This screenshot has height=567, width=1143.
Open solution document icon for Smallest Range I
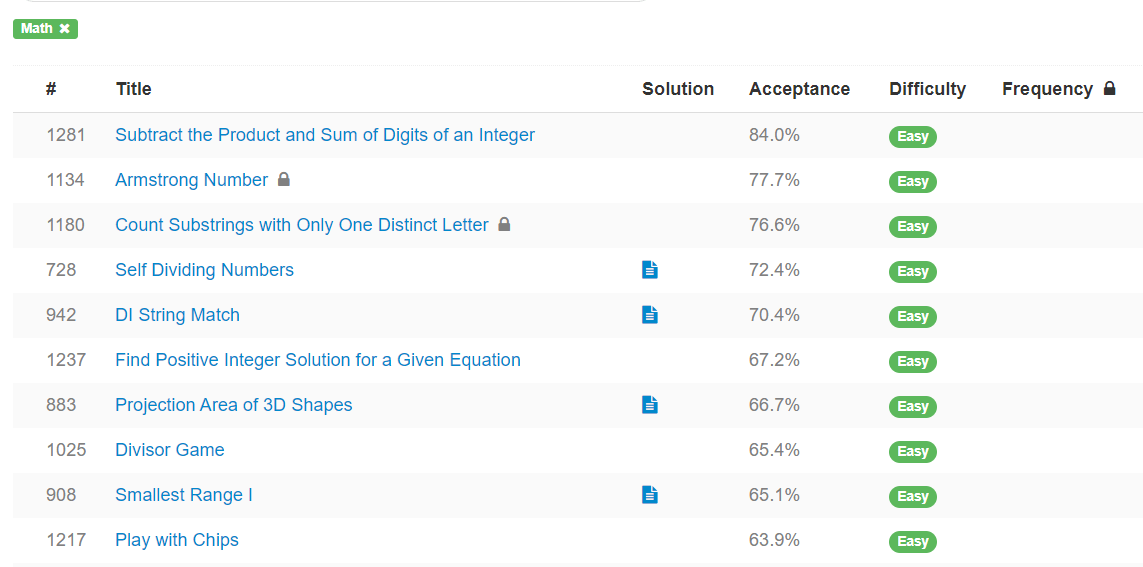click(649, 495)
